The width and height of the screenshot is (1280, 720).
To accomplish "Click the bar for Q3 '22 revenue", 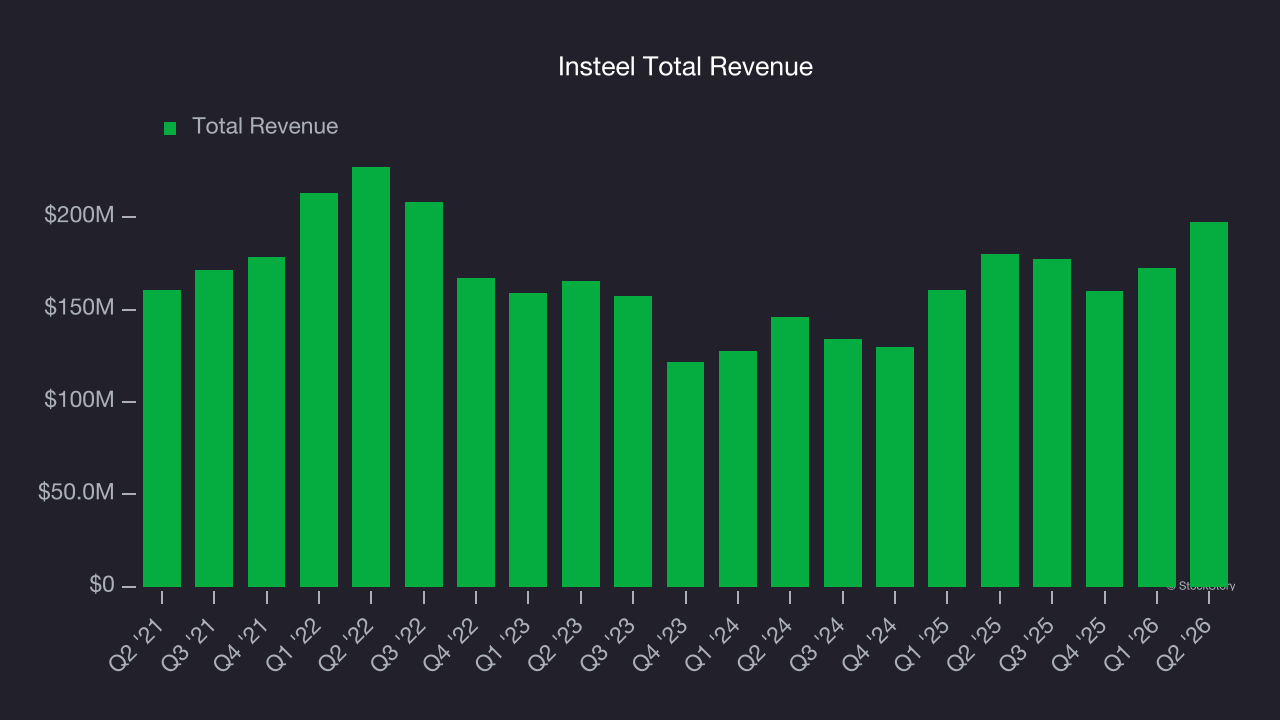I will point(424,394).
